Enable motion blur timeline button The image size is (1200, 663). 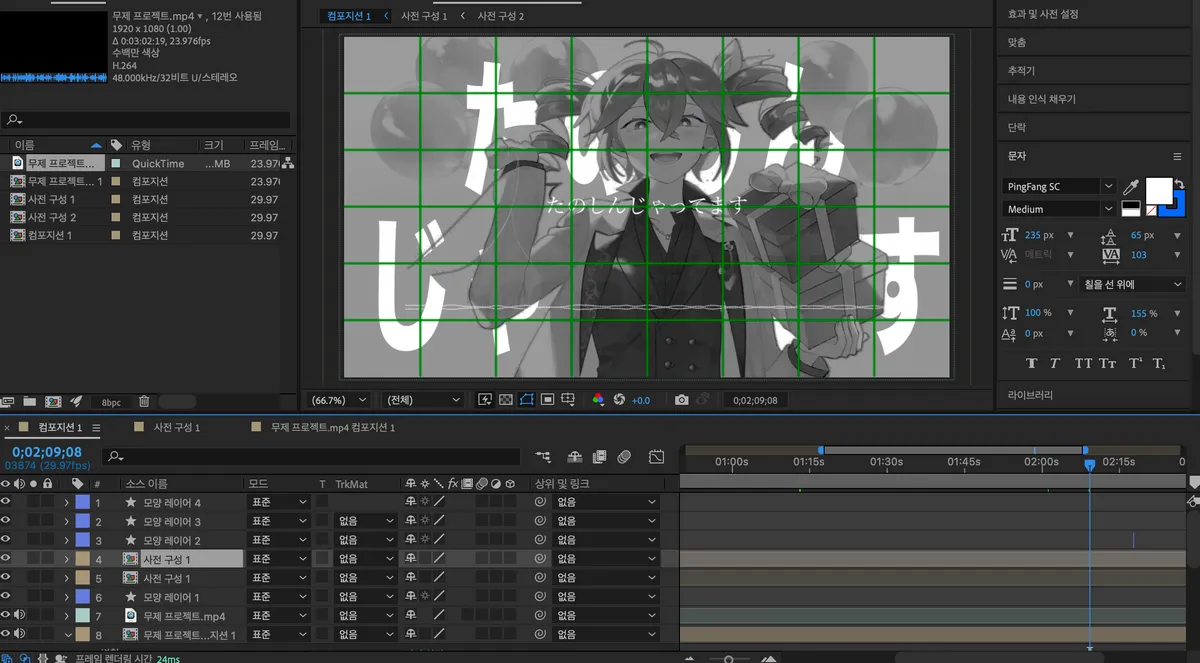pos(624,457)
